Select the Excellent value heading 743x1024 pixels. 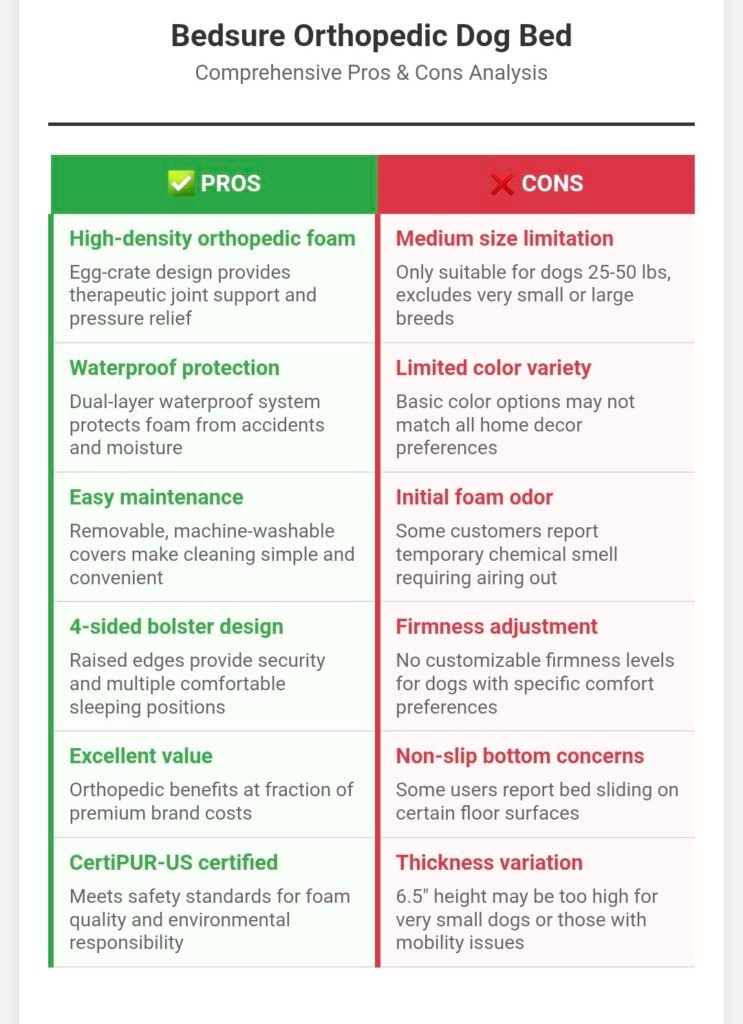click(141, 756)
